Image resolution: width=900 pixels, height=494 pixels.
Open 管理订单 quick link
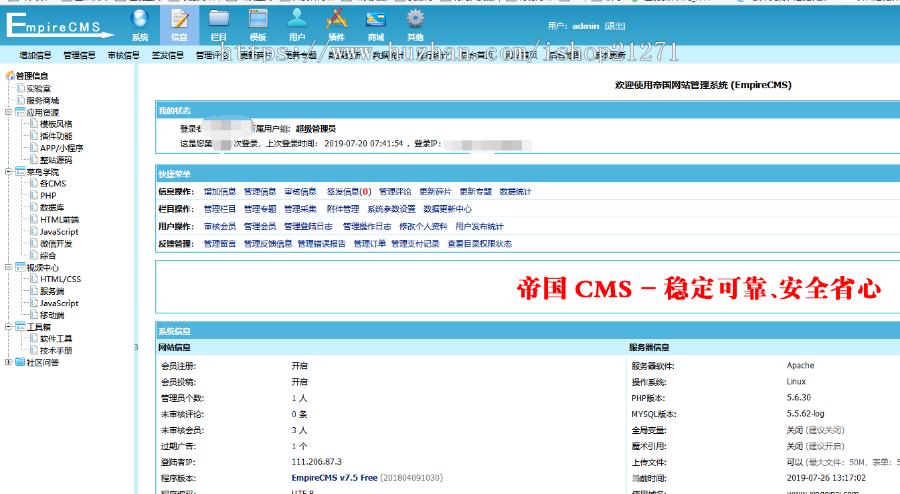(x=370, y=244)
